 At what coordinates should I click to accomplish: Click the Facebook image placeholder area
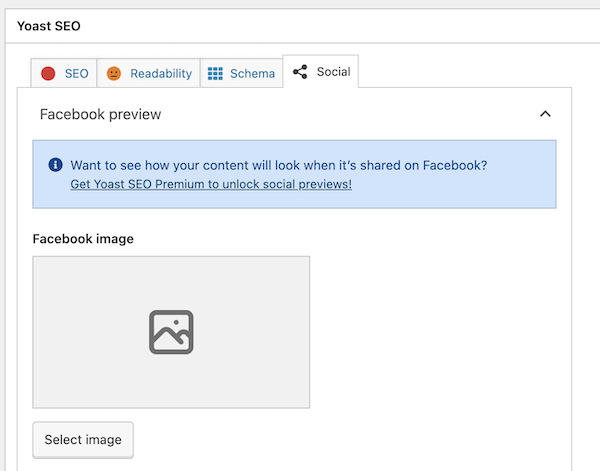click(x=171, y=332)
